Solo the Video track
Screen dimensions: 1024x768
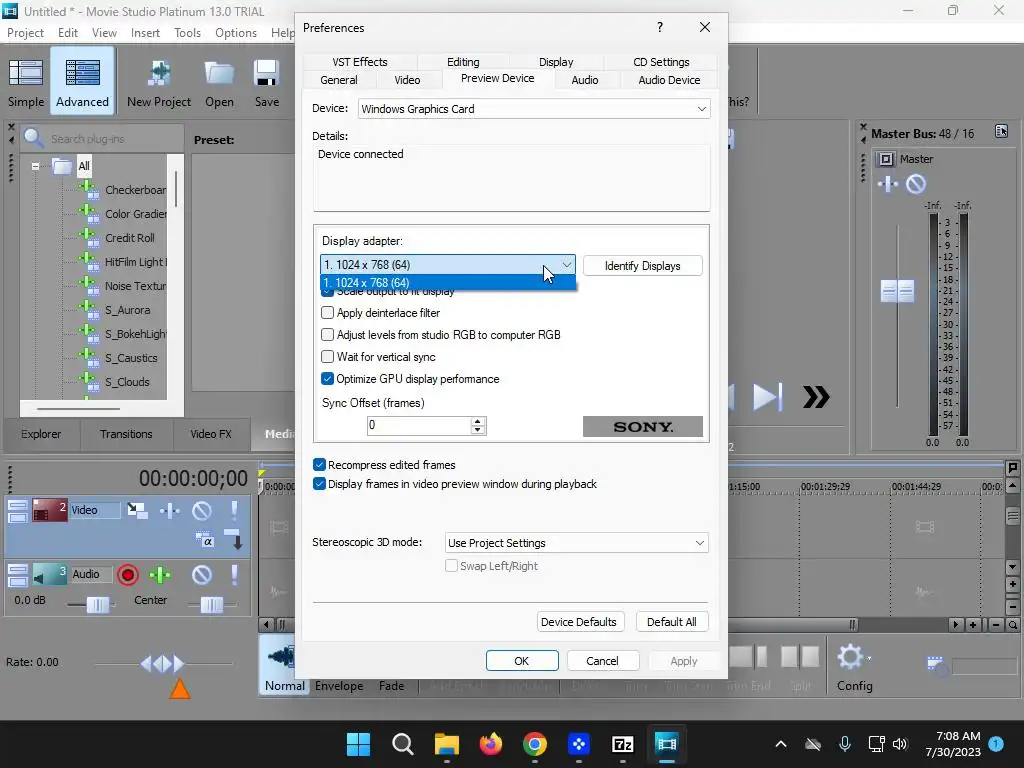234,510
